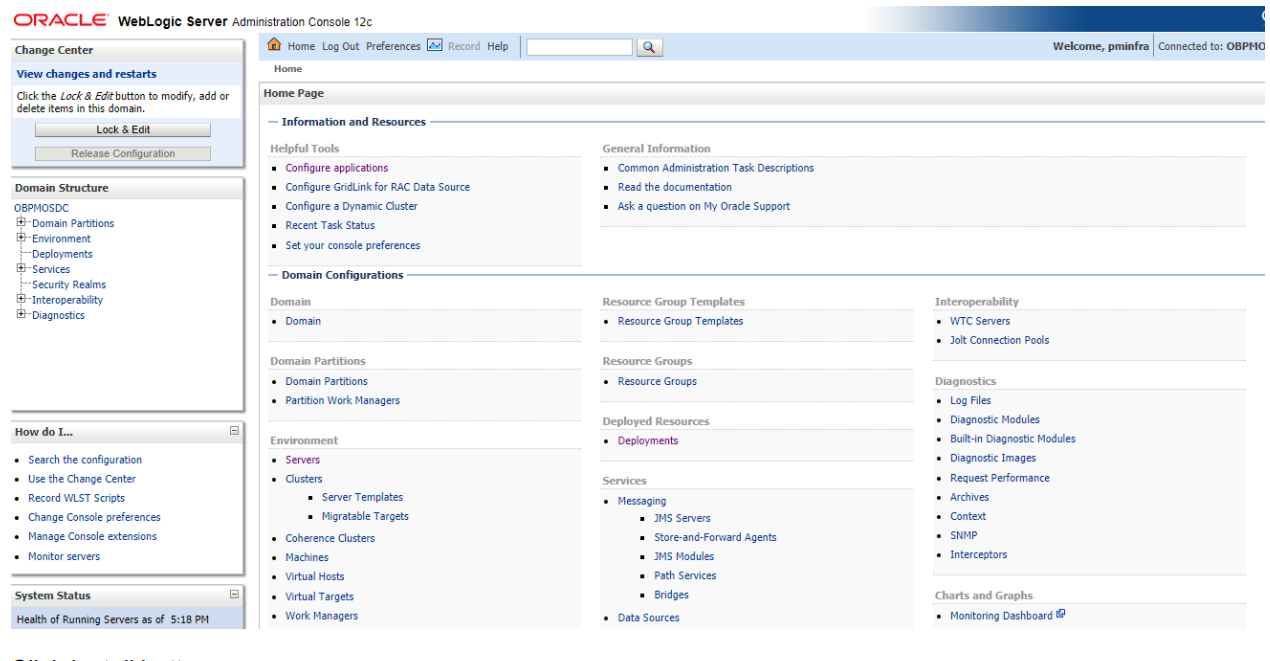Click the Record chart icon
The width and height of the screenshot is (1270, 661).
(434, 45)
